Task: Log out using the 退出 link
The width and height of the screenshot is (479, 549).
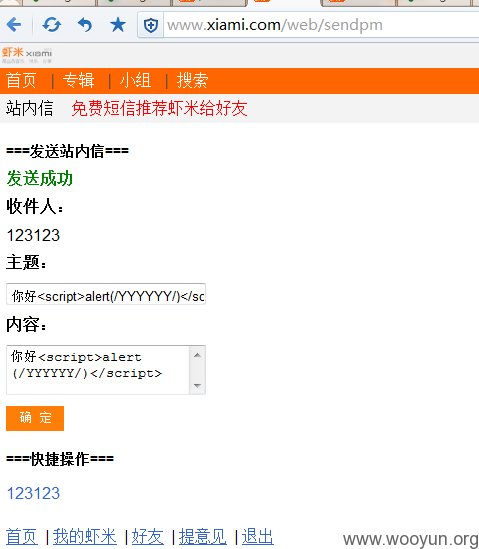Action: pos(257,537)
